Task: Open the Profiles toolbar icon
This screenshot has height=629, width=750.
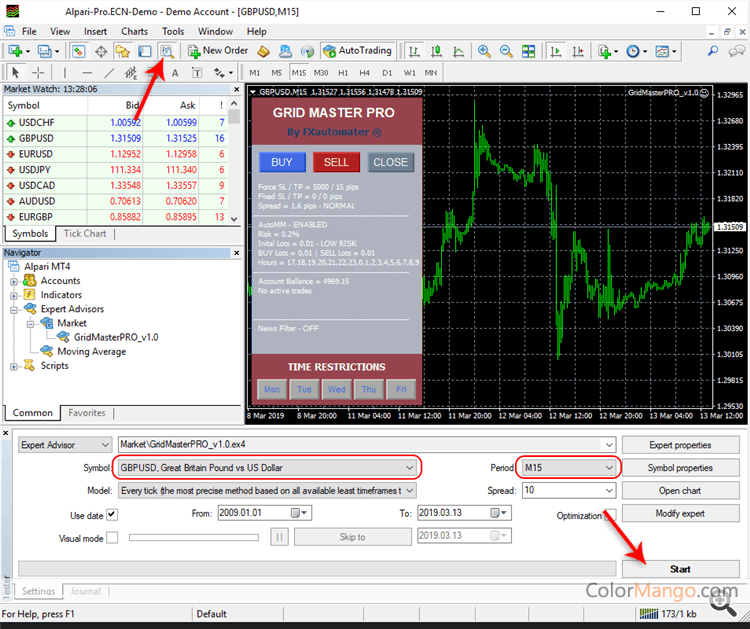Action: click(x=44, y=51)
